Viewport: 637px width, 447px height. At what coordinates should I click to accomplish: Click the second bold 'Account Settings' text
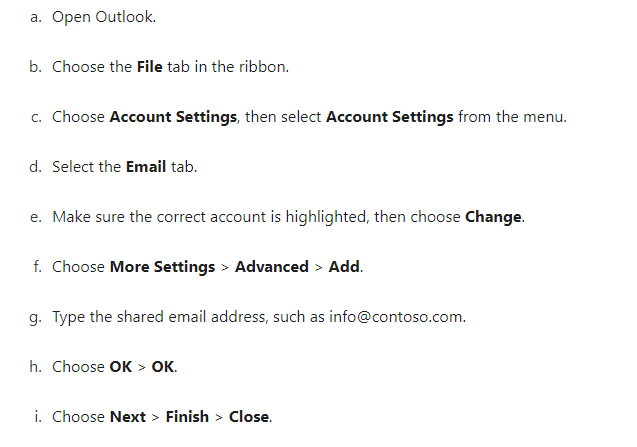[x=390, y=117]
